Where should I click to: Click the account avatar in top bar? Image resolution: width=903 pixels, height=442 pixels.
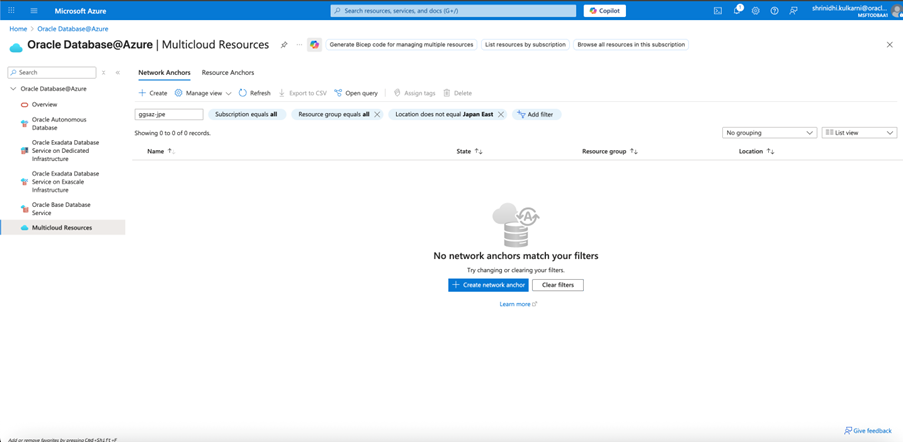pos(897,11)
